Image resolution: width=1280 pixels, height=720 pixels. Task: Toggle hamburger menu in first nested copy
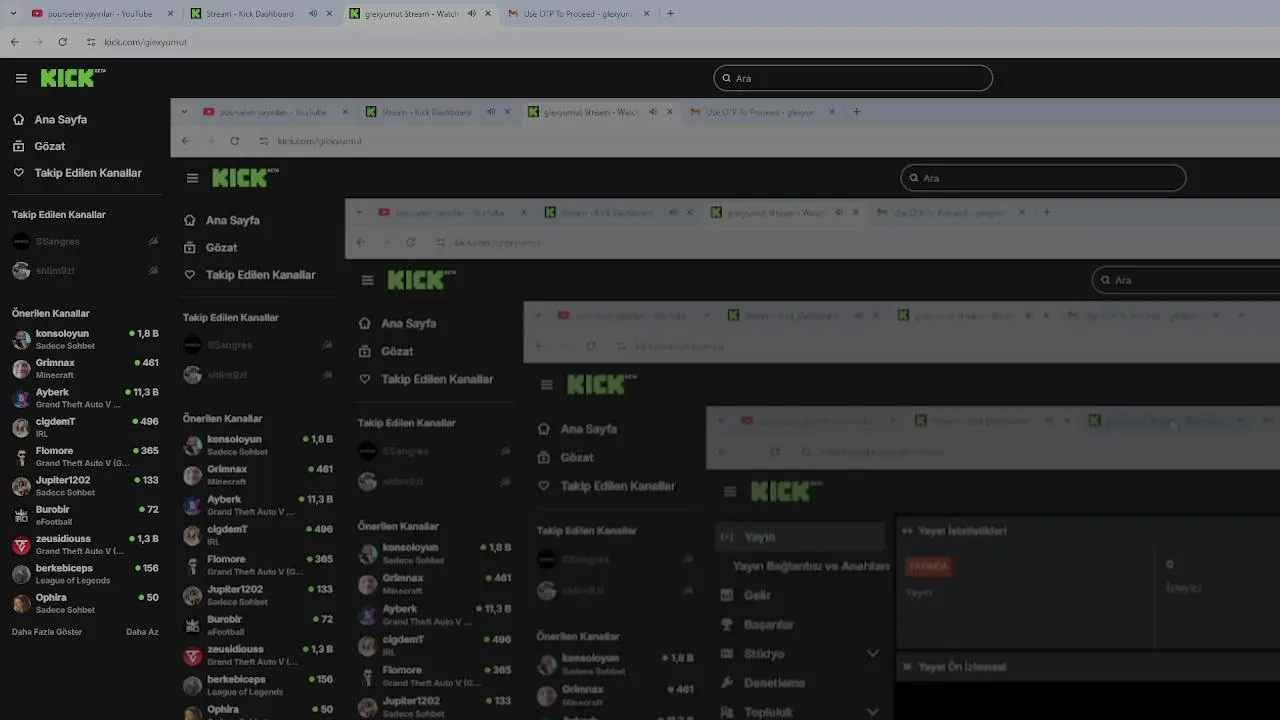point(192,178)
